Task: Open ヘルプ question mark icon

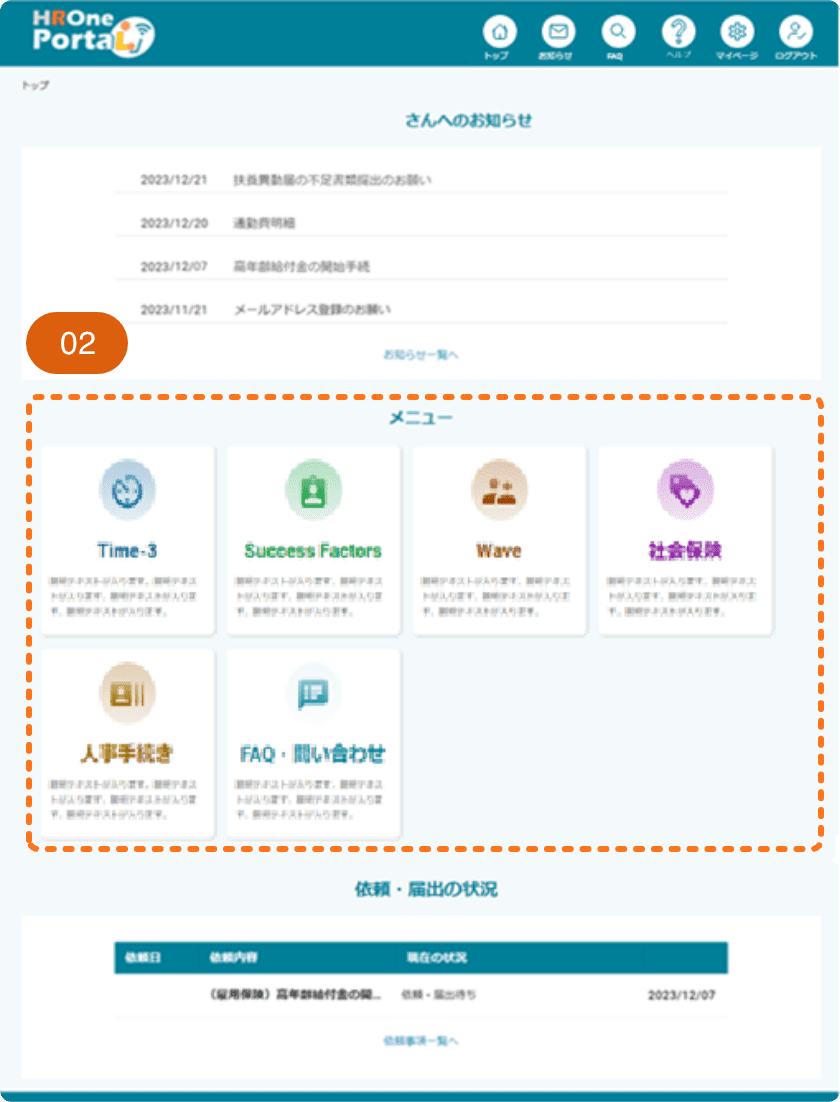Action: pos(678,32)
